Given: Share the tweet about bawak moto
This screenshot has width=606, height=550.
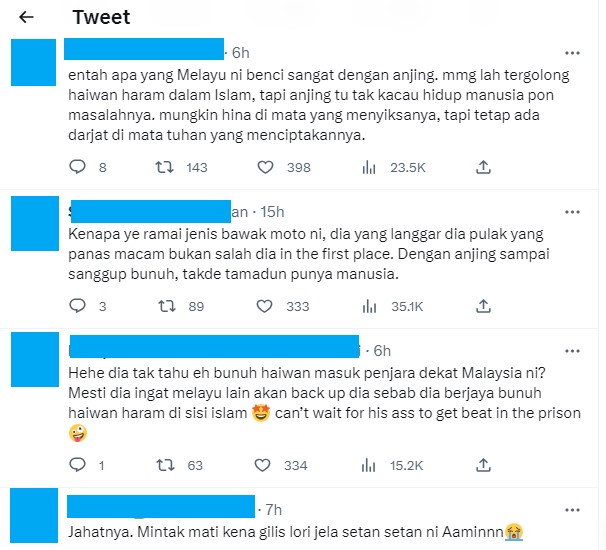Looking at the screenshot, I should (x=483, y=306).
